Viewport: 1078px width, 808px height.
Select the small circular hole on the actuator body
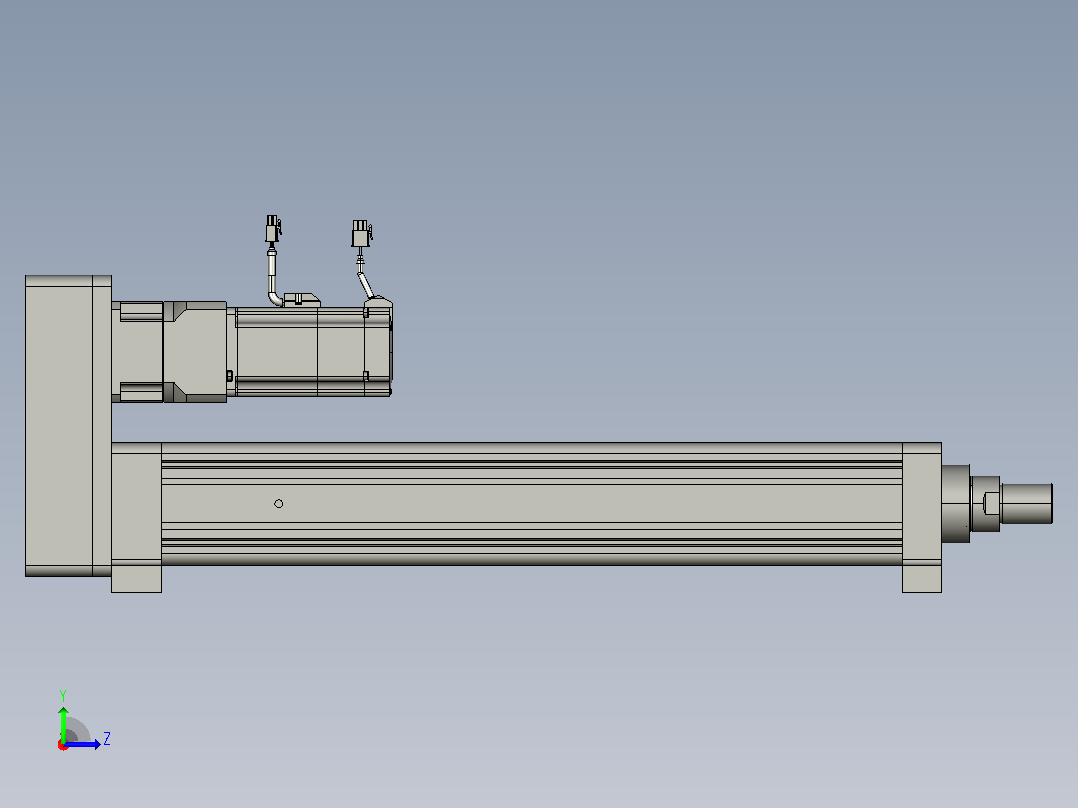coord(278,504)
